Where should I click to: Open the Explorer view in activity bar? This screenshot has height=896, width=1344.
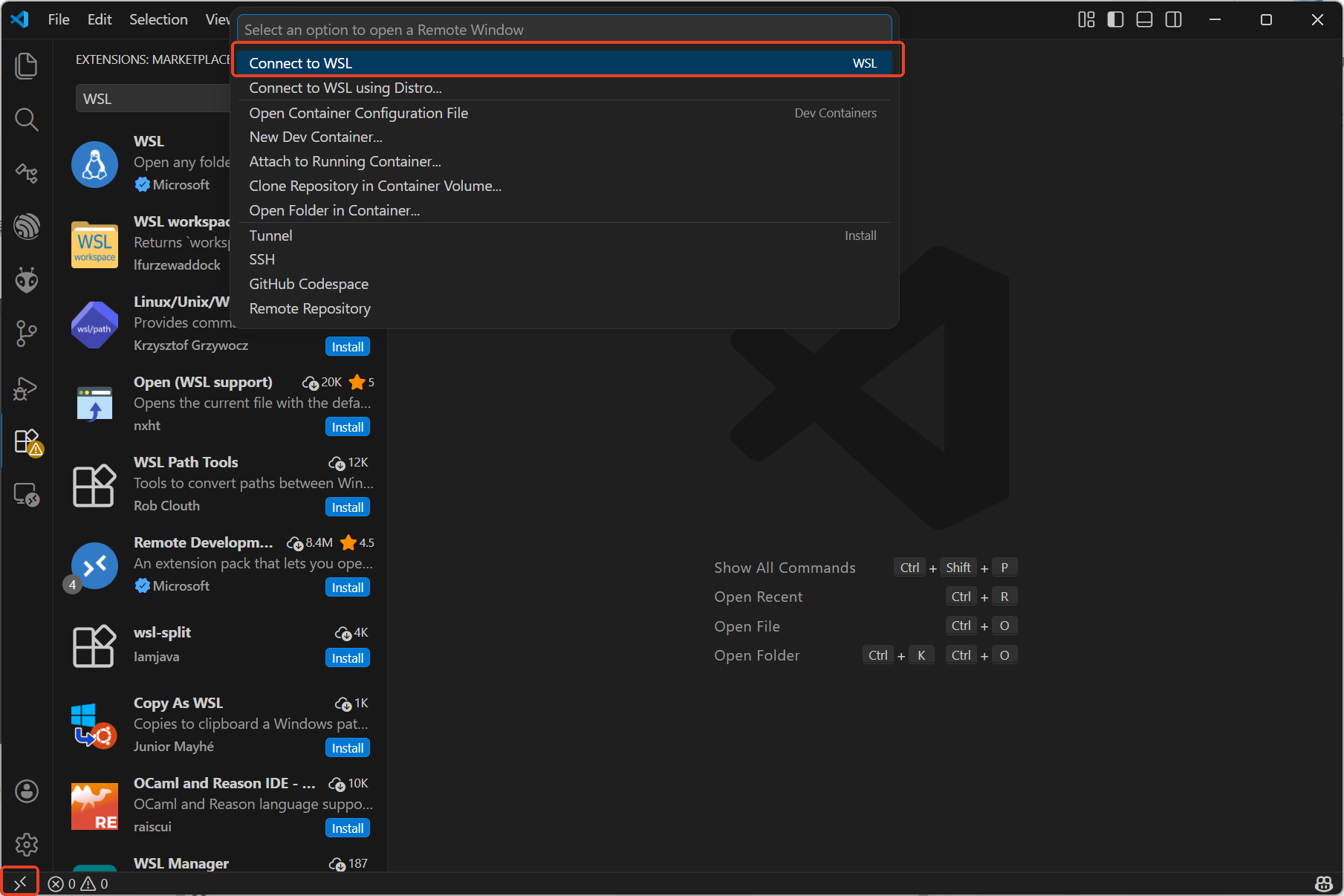[27, 65]
